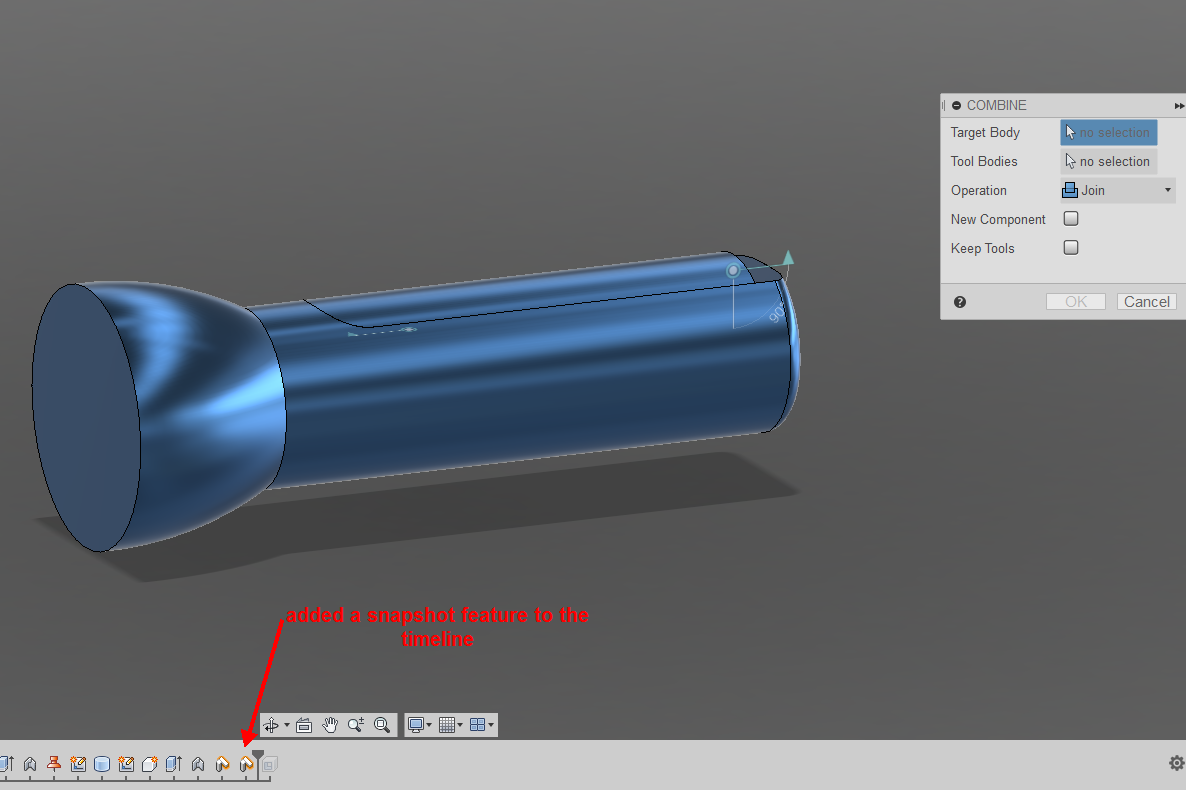Enable the Keep Tools checkbox
Image resolution: width=1186 pixels, height=790 pixels.
click(x=1071, y=247)
